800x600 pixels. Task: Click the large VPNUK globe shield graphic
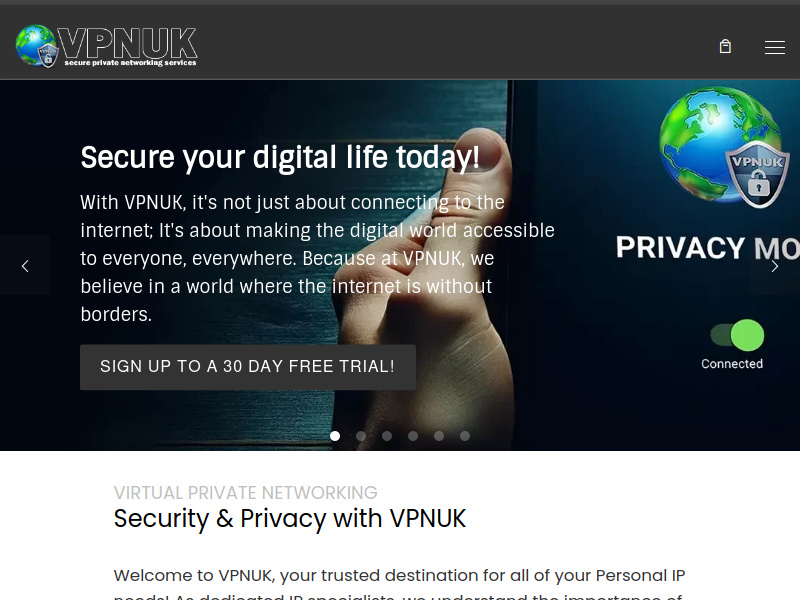point(723,147)
